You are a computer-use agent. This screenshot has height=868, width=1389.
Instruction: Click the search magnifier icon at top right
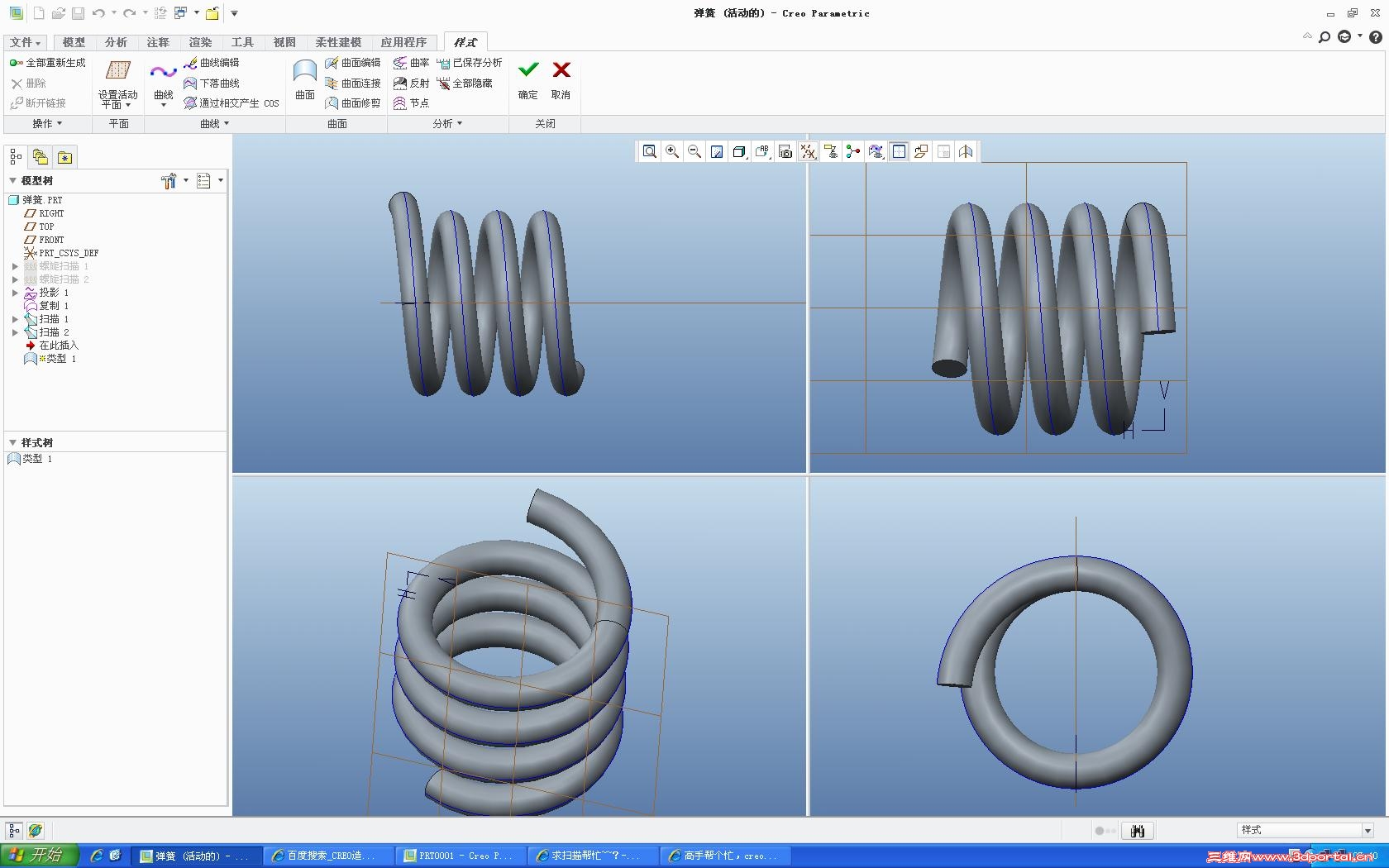(x=1324, y=36)
